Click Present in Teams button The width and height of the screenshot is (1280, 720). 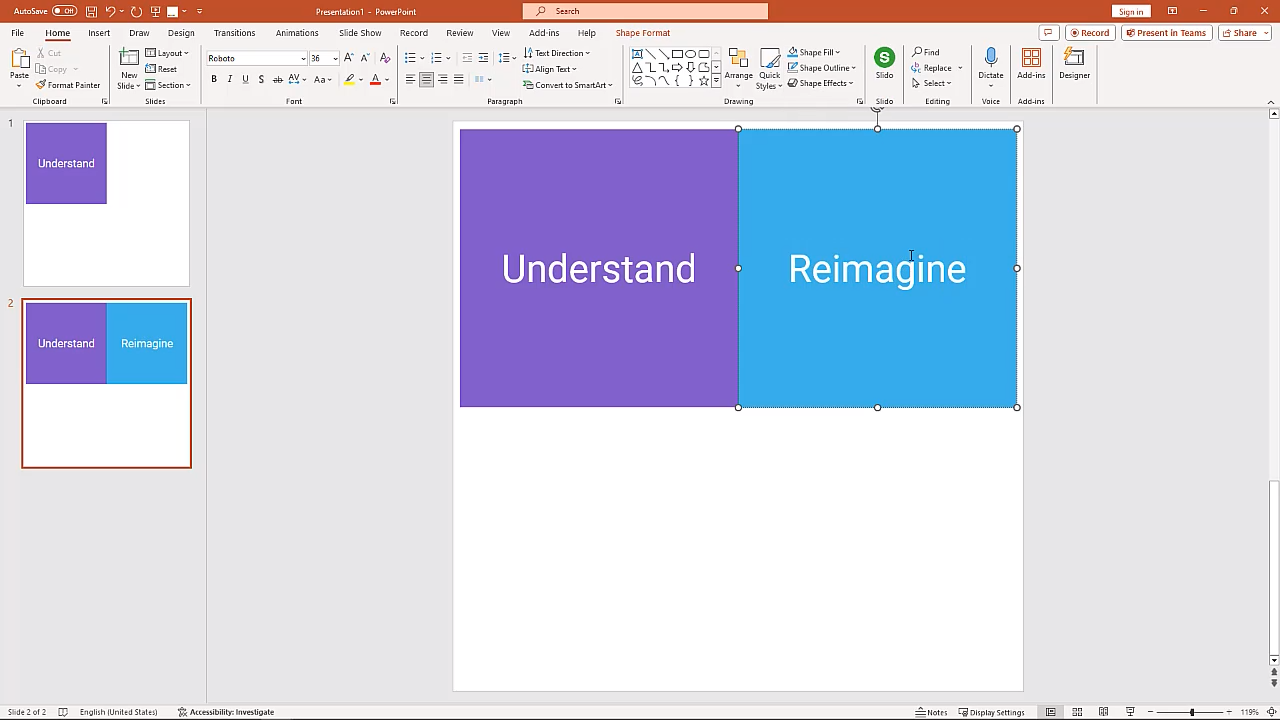coord(1166,33)
